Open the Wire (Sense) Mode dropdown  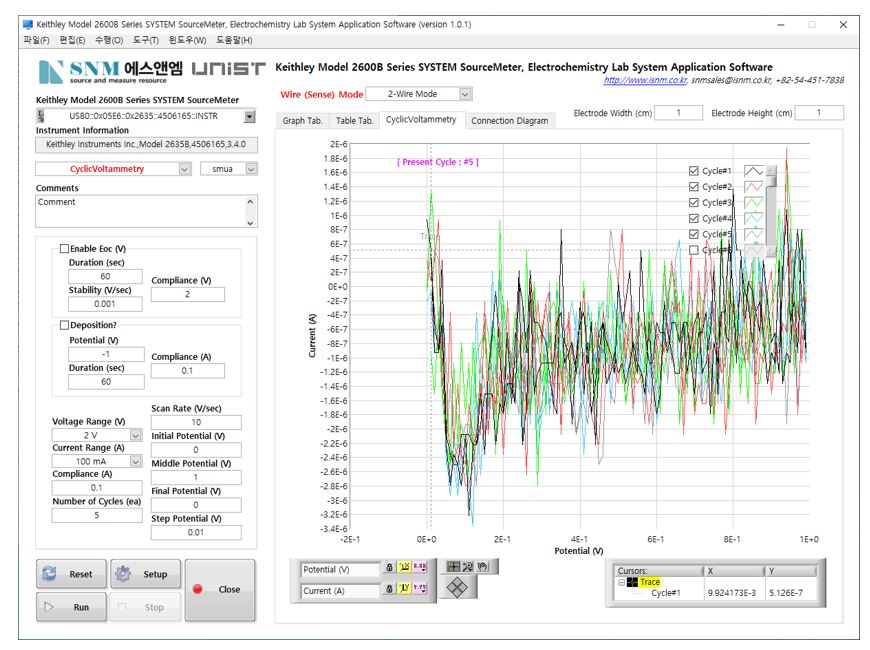pos(465,94)
